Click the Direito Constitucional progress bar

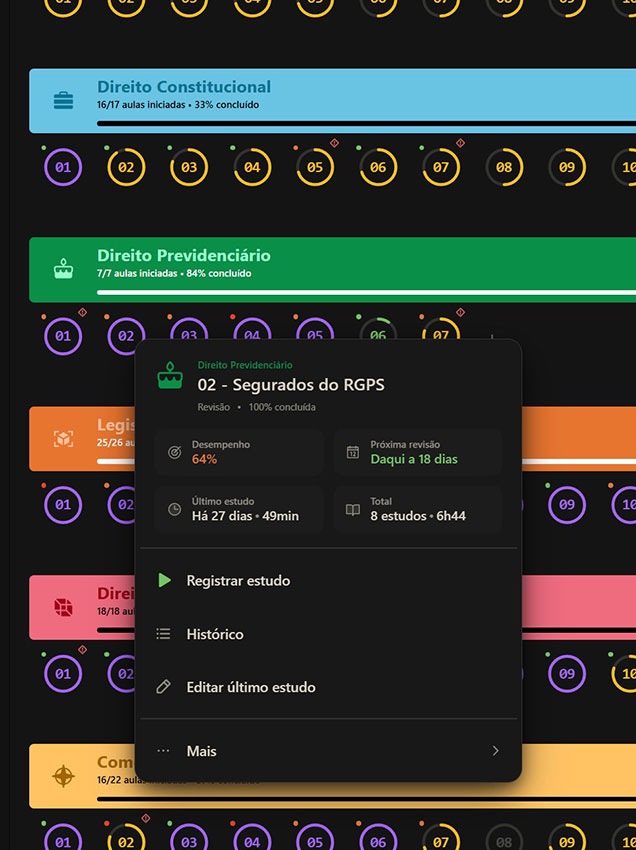click(x=367, y=124)
